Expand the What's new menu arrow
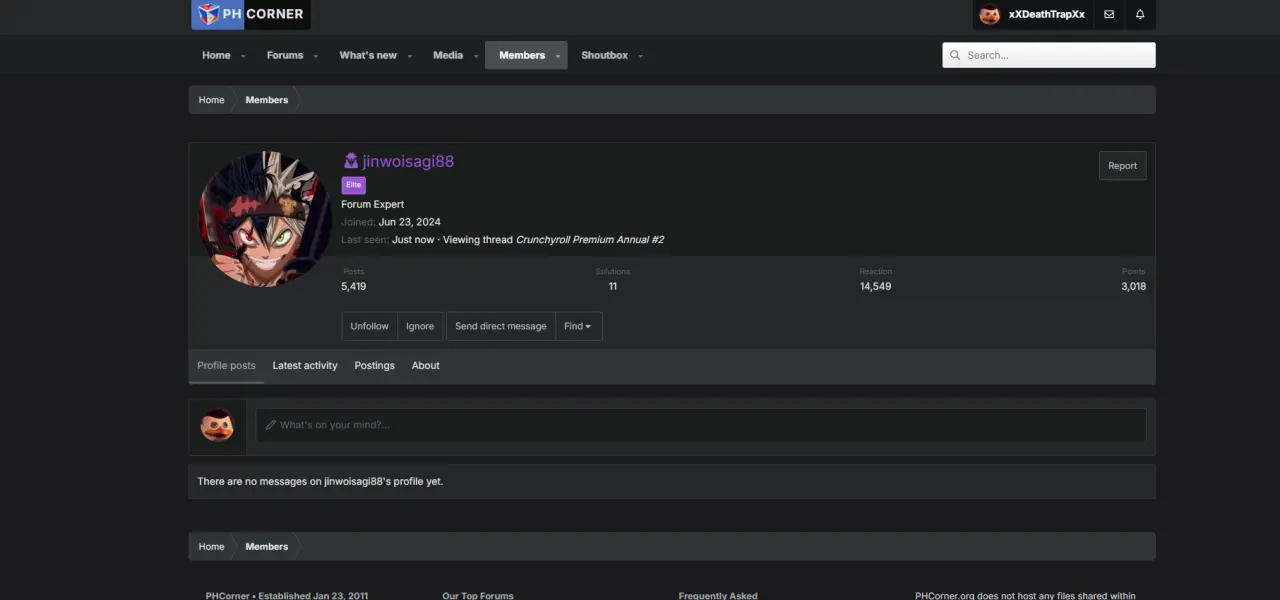 pos(410,56)
